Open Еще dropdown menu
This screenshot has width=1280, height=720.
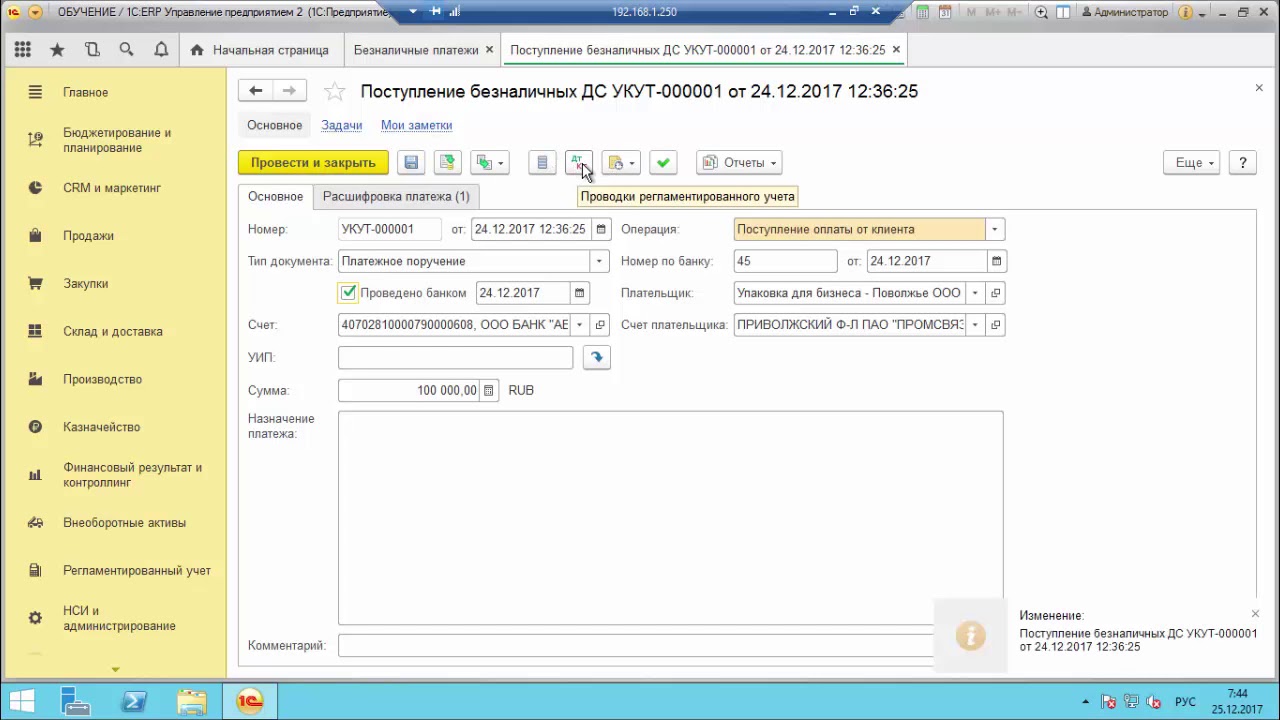tap(1192, 163)
